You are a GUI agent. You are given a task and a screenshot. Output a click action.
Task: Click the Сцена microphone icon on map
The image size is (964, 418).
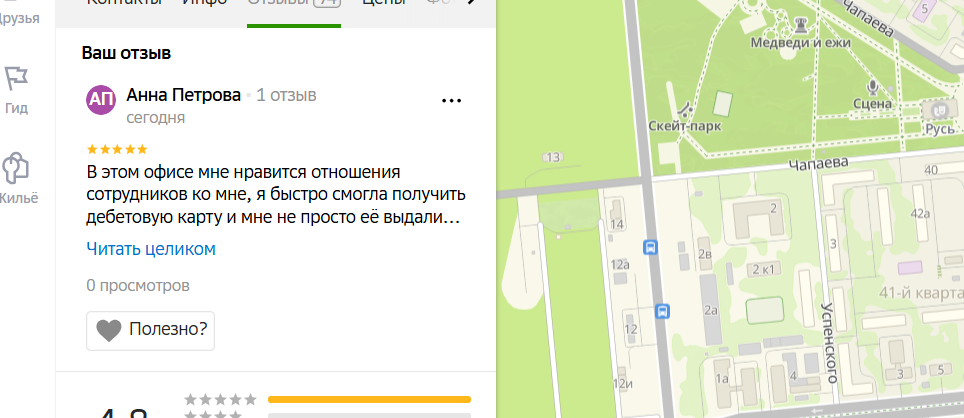tap(872, 88)
